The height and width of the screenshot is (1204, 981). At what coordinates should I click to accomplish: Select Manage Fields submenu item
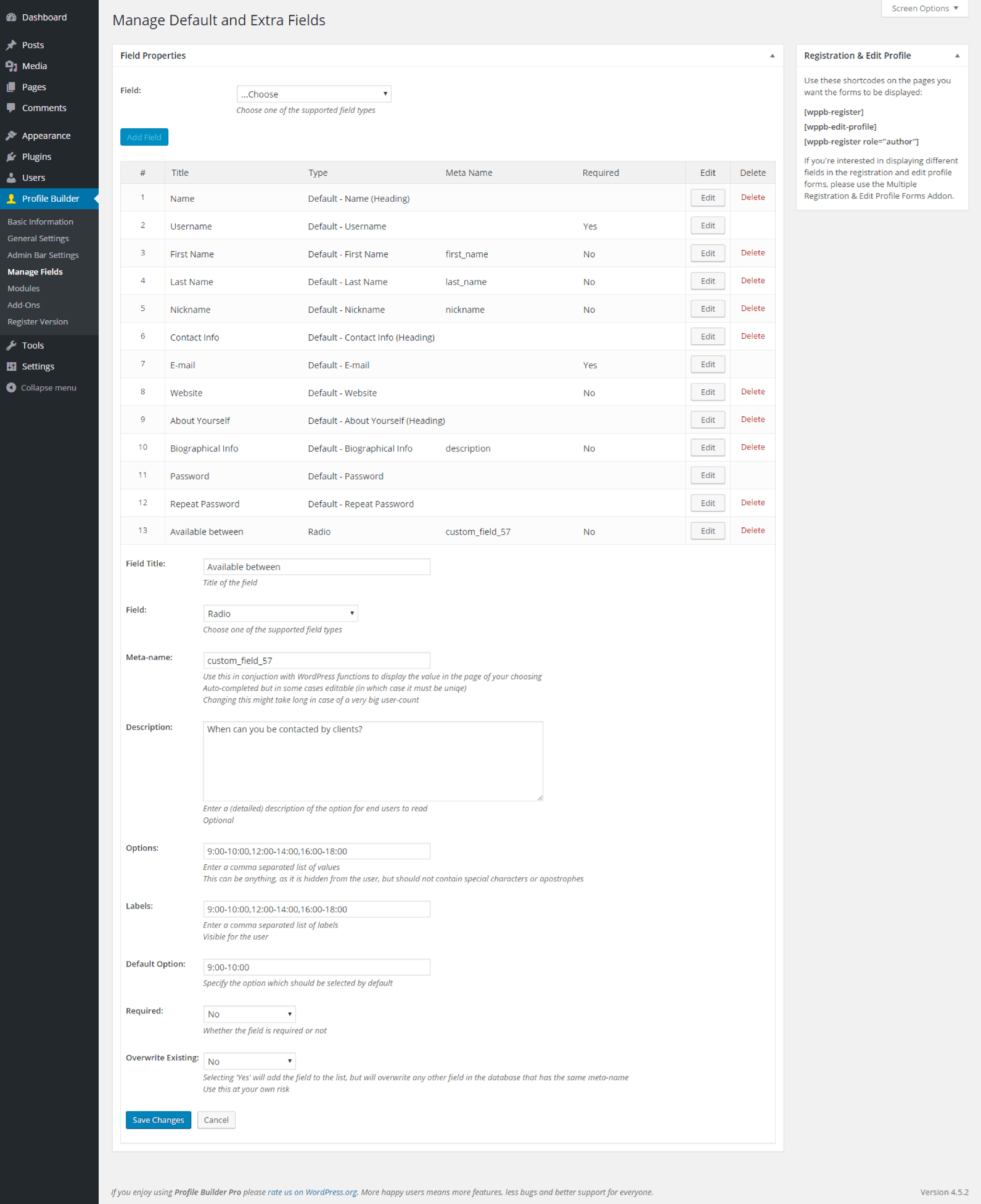pos(35,271)
